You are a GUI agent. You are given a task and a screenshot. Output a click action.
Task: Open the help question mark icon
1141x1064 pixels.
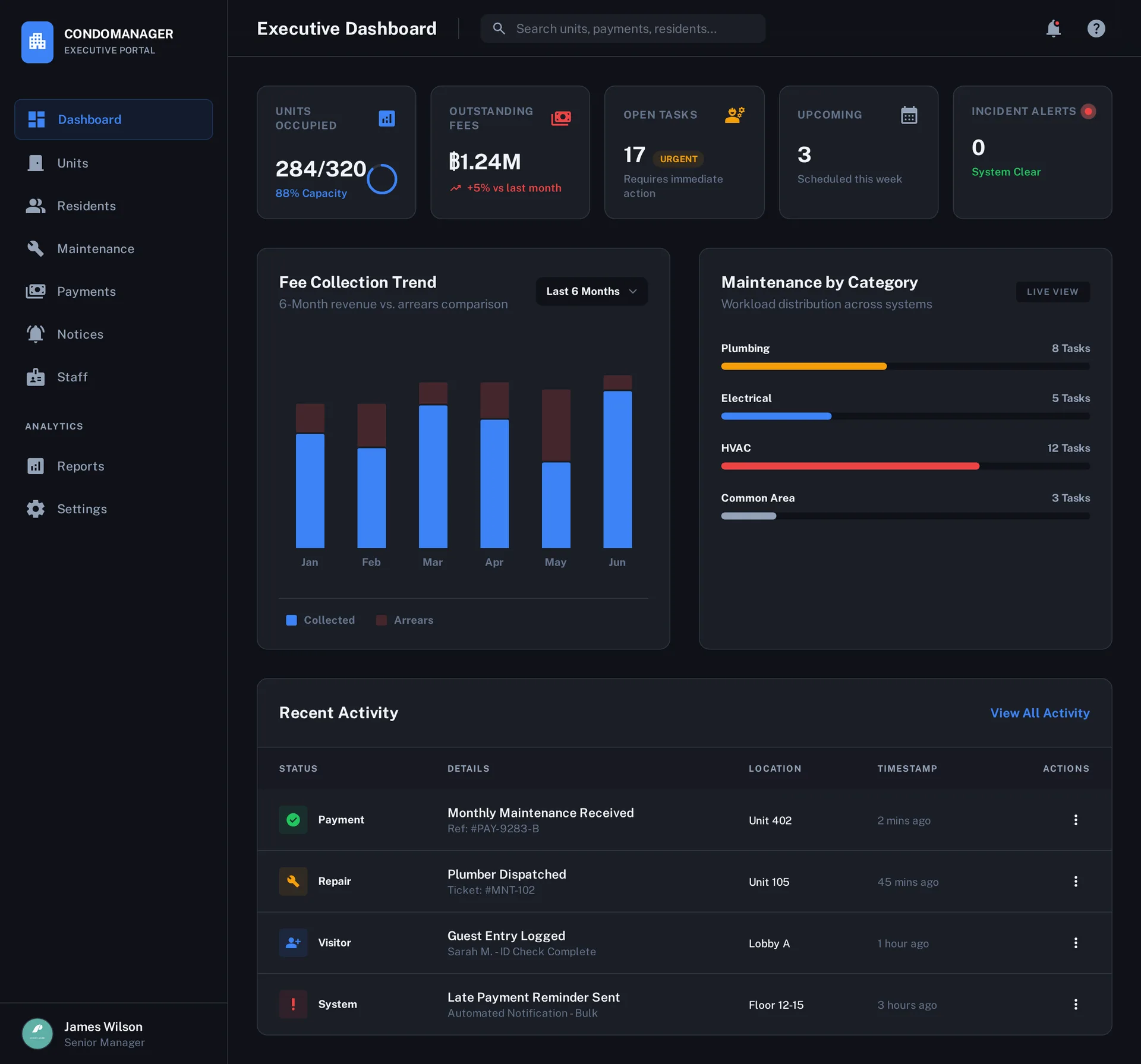pos(1096,28)
